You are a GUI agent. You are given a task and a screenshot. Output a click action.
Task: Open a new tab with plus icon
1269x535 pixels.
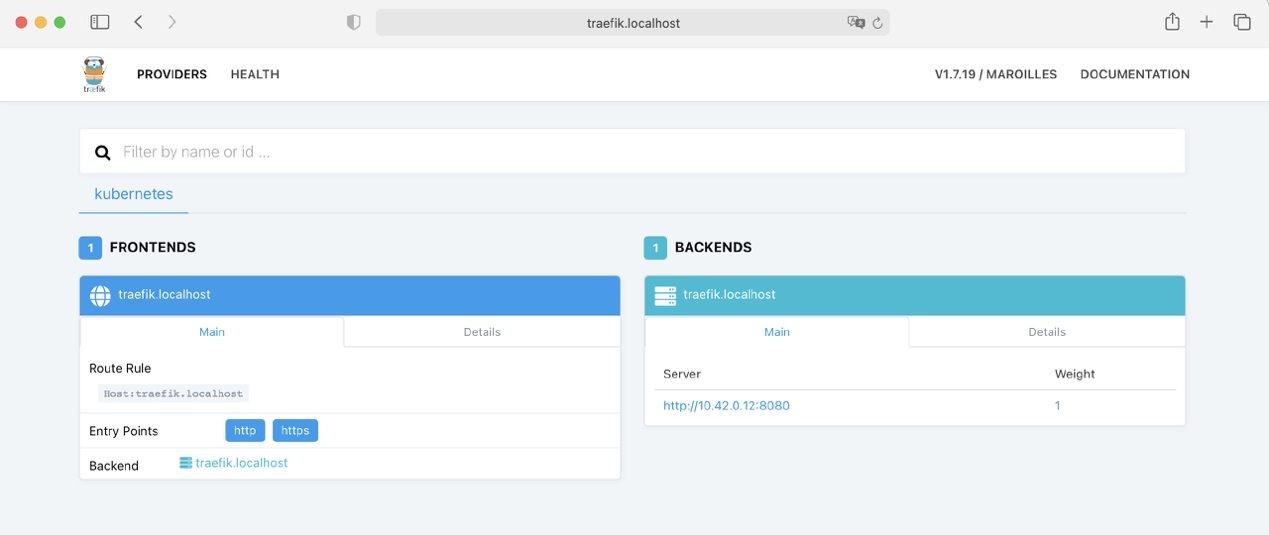pyautogui.click(x=1207, y=22)
